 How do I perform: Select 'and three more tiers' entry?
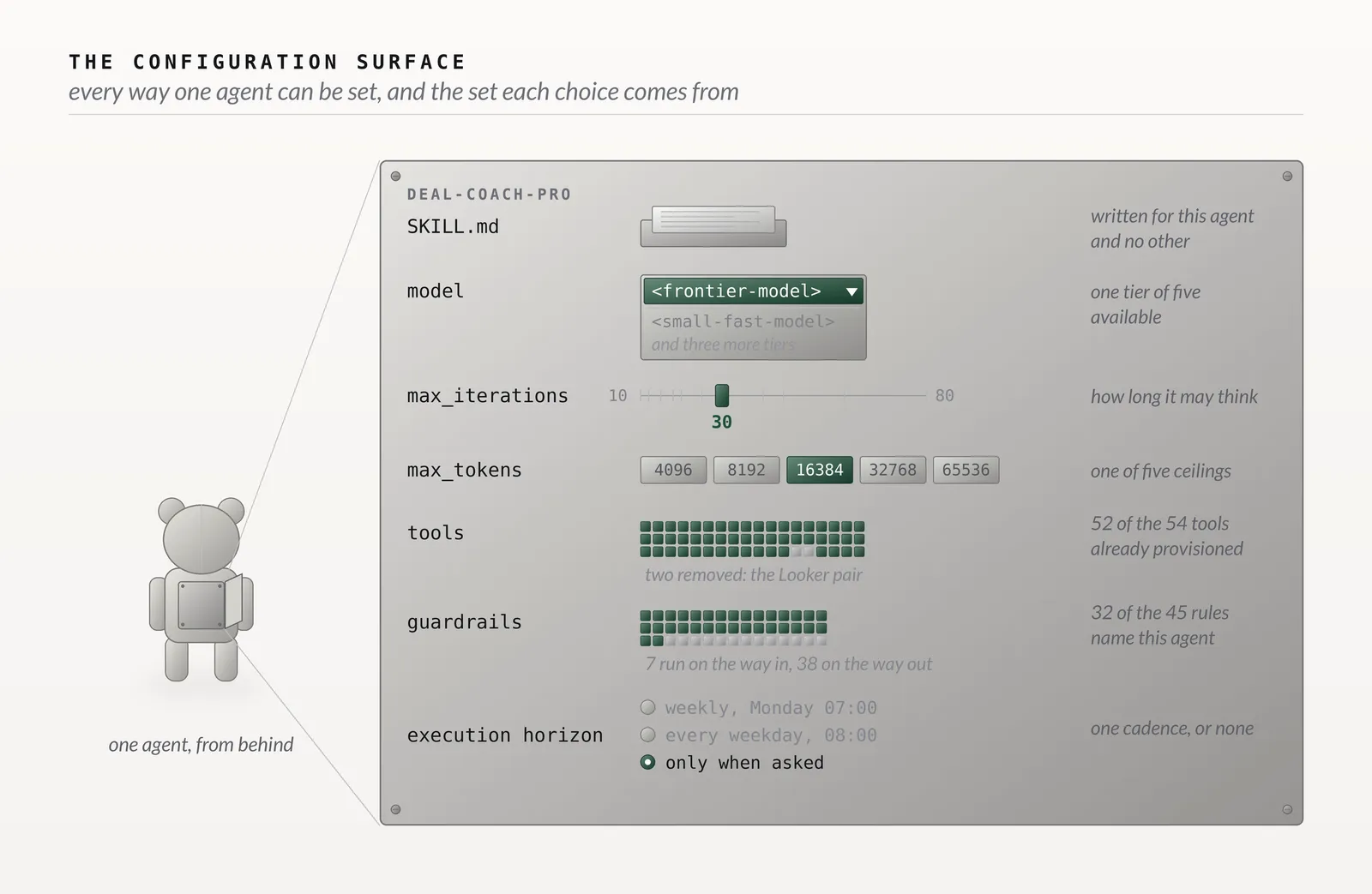coord(723,345)
